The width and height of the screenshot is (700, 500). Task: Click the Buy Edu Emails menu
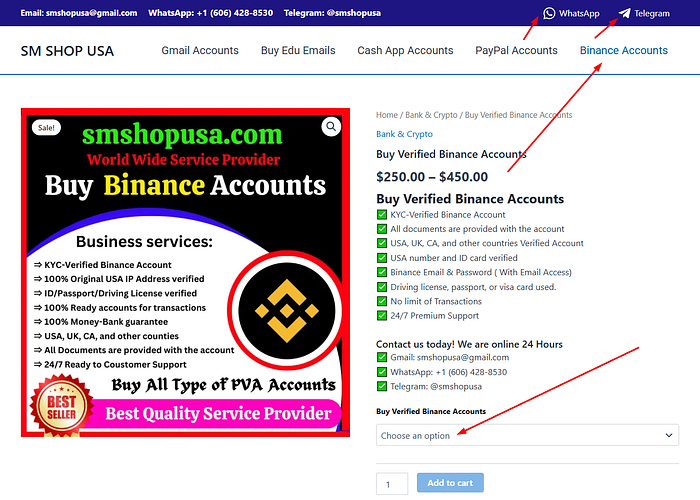[x=298, y=50]
